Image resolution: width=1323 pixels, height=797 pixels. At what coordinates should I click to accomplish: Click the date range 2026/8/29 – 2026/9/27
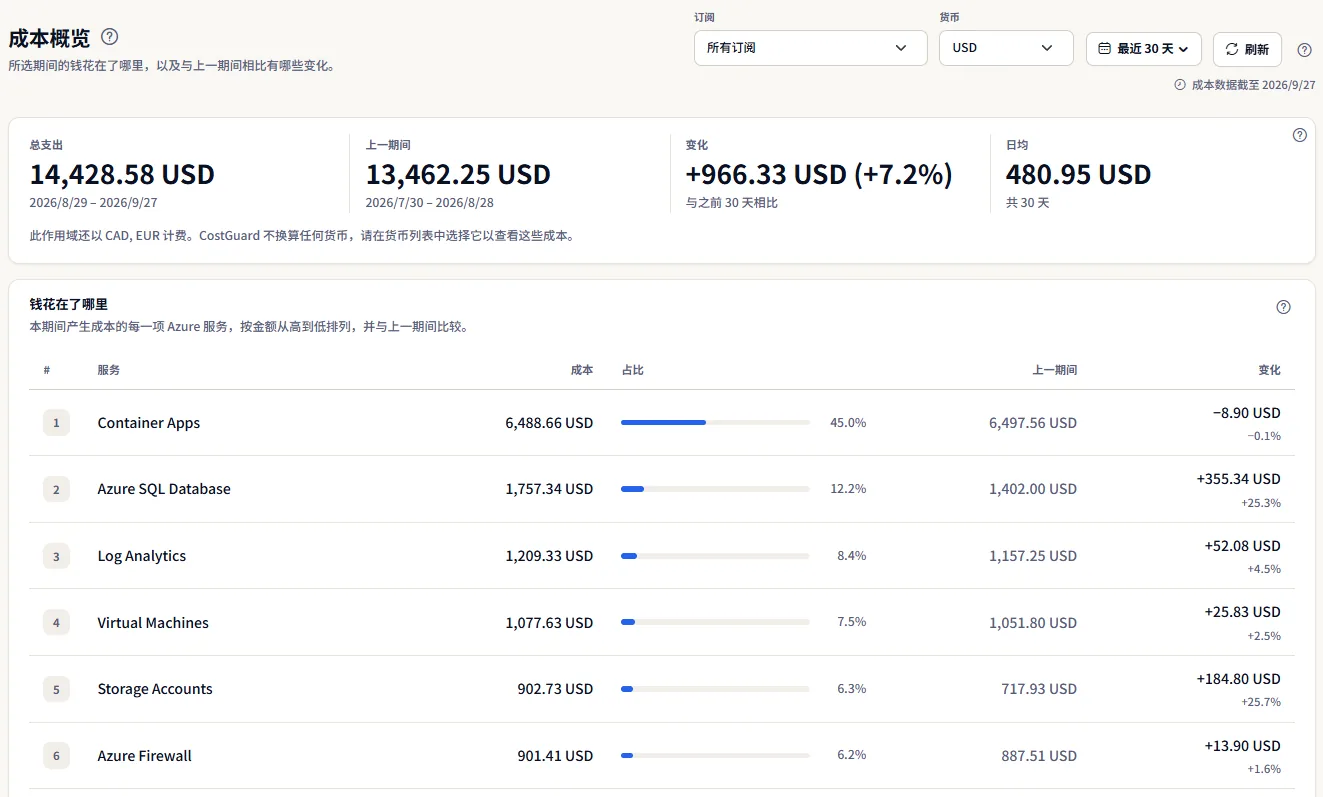(x=94, y=203)
